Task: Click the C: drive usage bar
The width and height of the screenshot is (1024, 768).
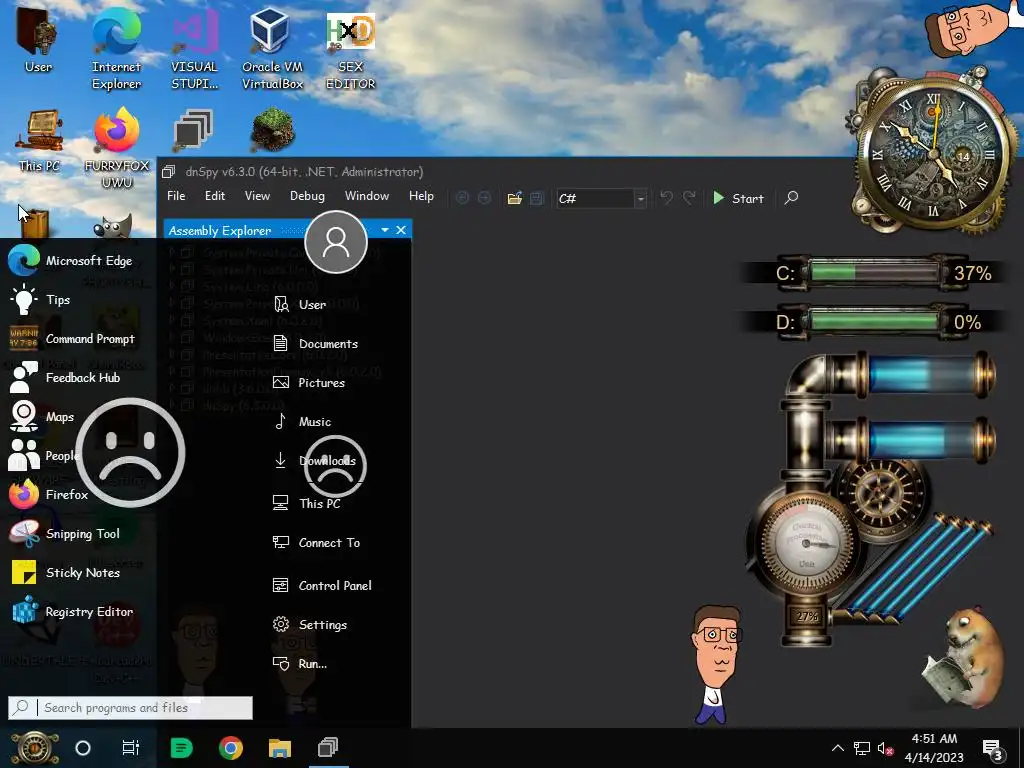Action: (x=875, y=272)
